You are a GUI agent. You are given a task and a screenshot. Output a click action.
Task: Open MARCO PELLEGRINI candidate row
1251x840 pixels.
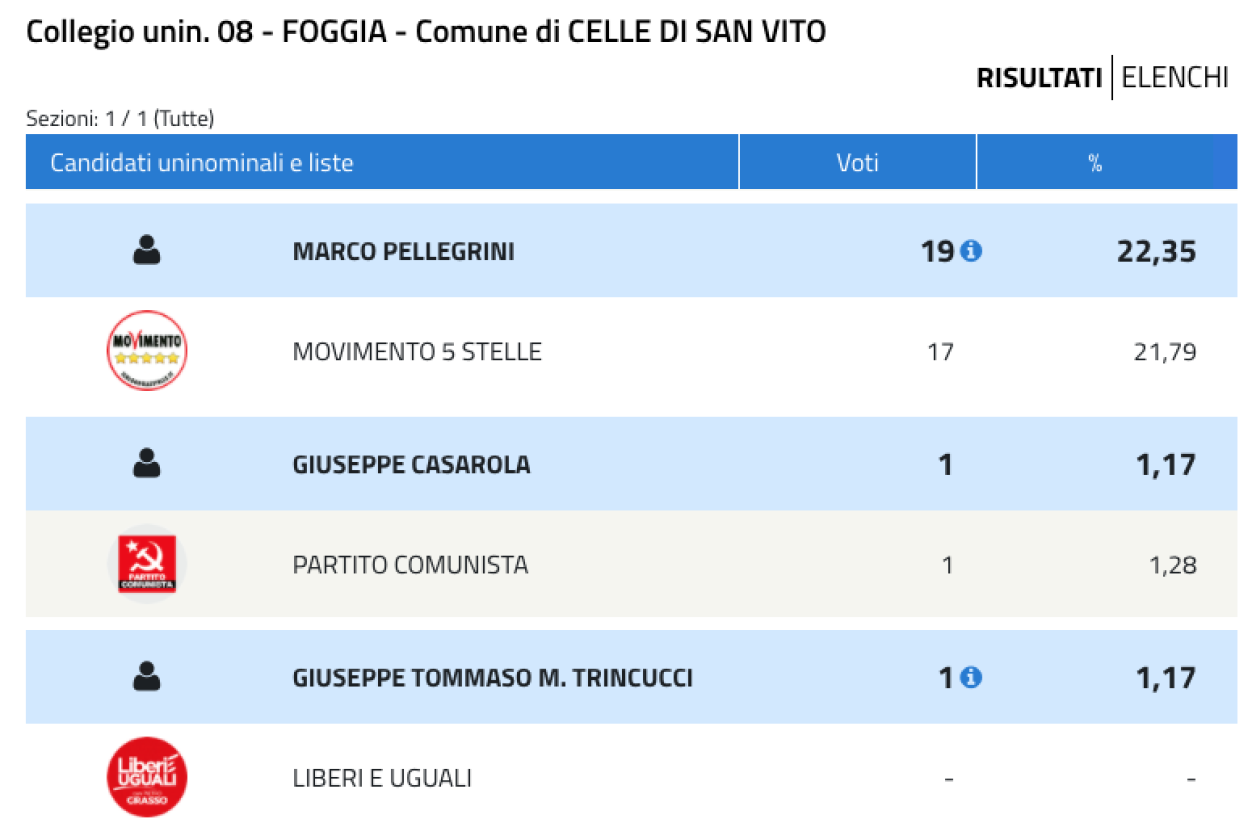pos(631,250)
